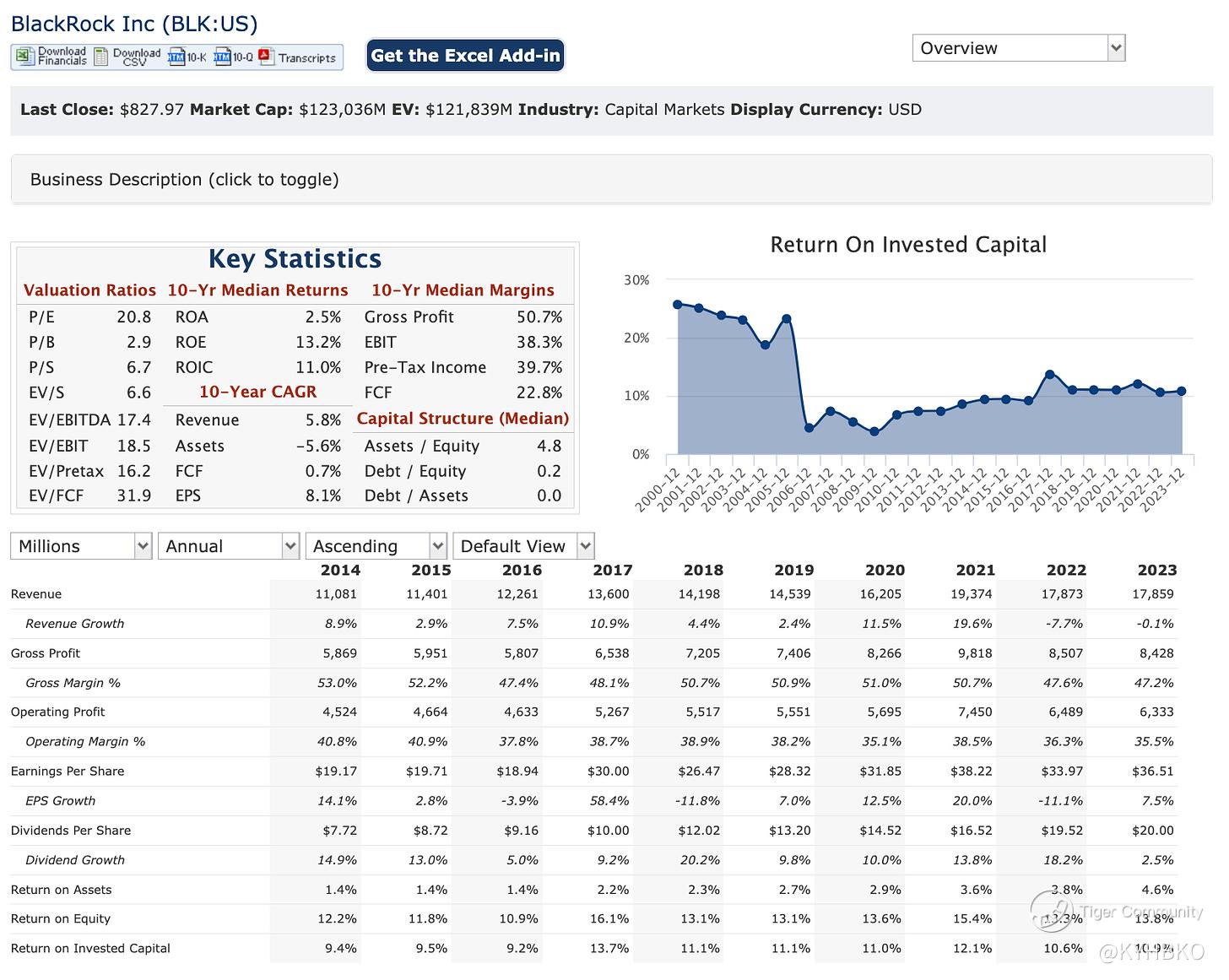Screen dimensions: 1229x980
Task: Click the Return On Invested Capital chart title
Action: pyautogui.click(x=908, y=245)
